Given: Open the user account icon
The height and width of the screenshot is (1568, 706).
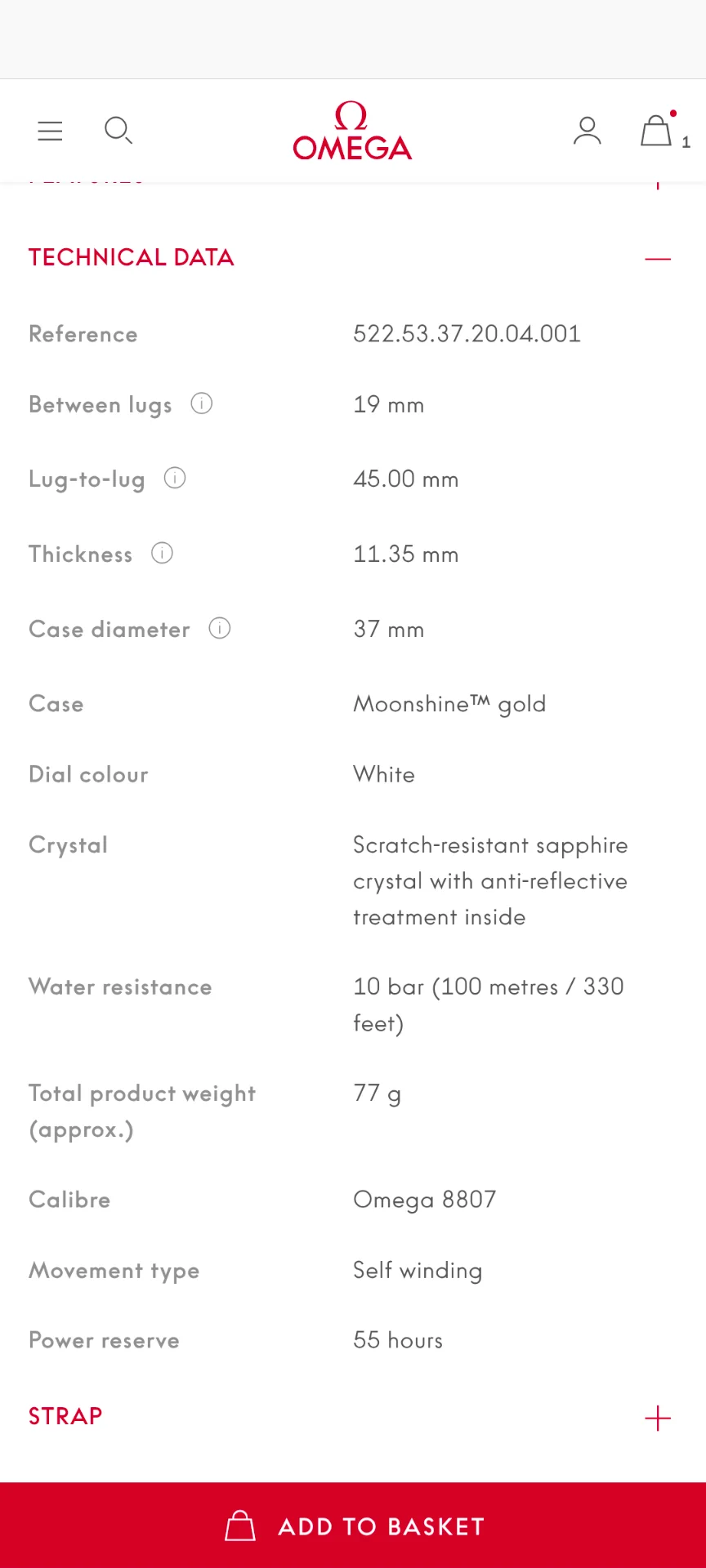Looking at the screenshot, I should [587, 131].
